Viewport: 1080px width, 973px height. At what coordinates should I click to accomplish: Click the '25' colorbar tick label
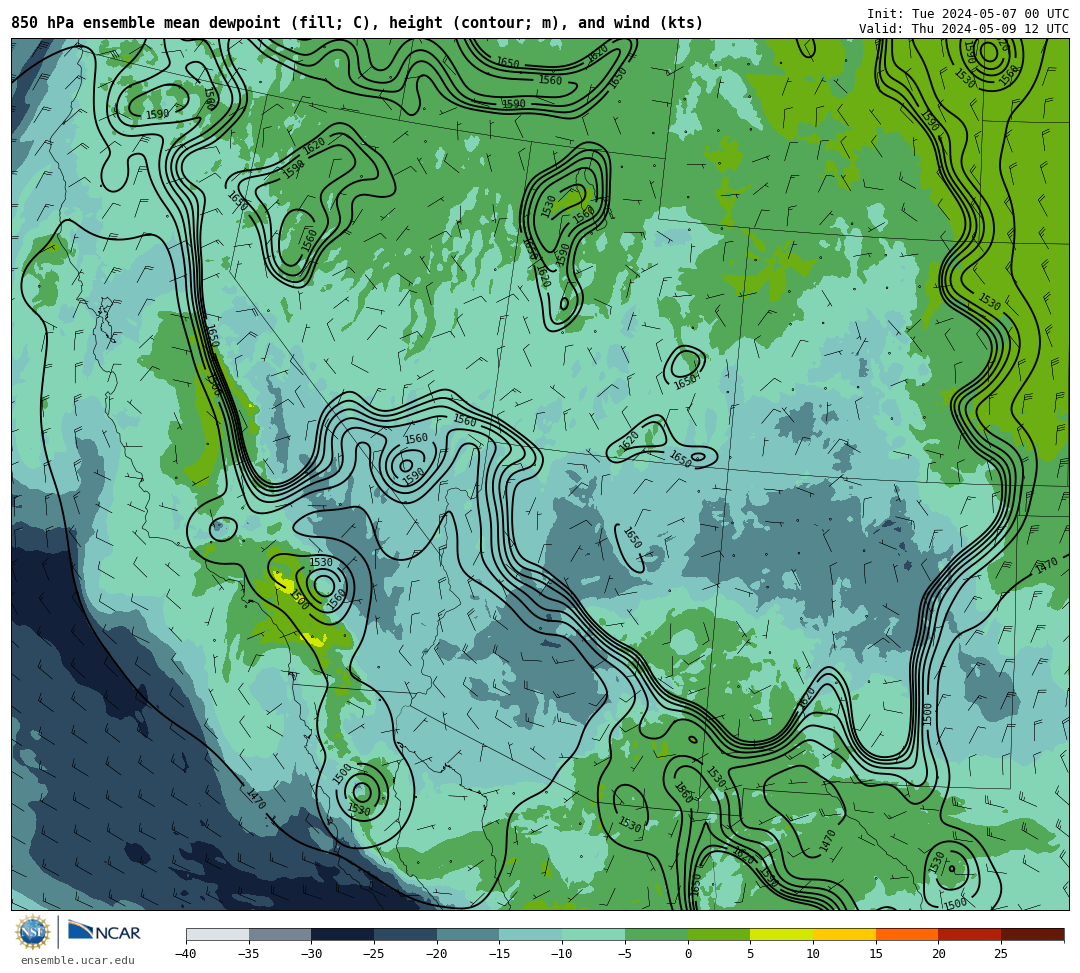(1001, 954)
